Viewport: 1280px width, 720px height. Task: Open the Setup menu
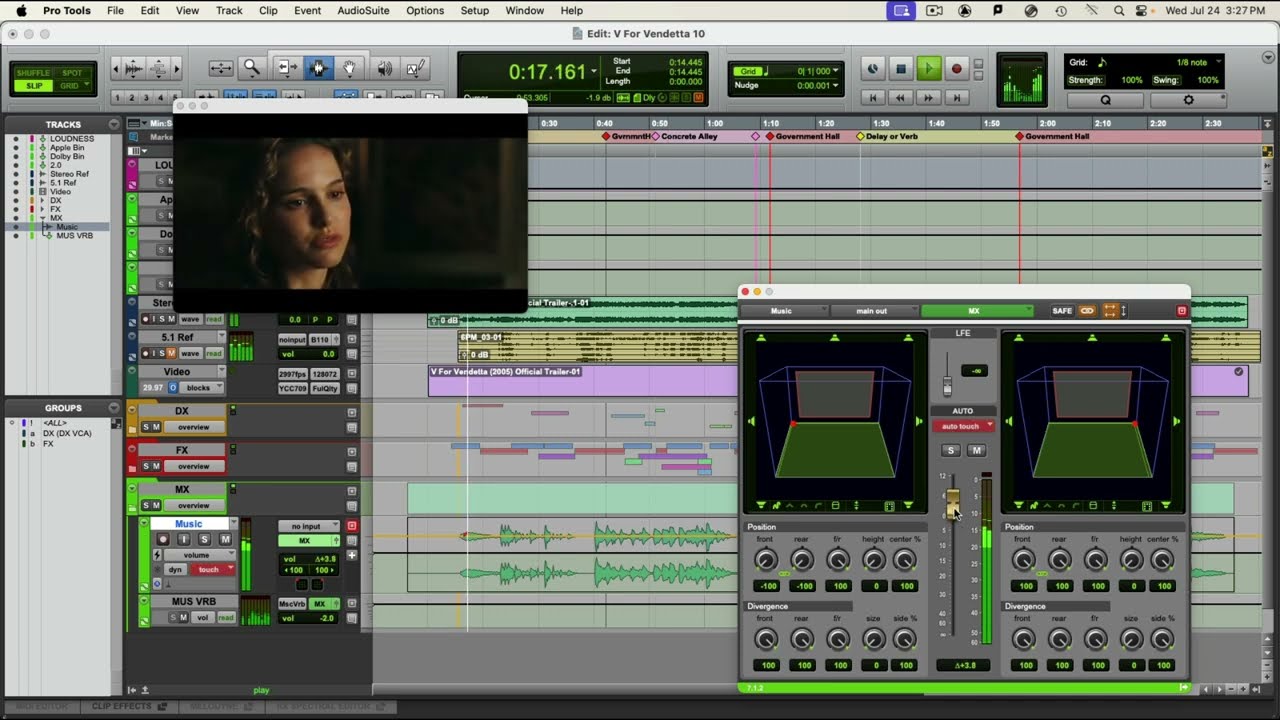[x=475, y=11]
